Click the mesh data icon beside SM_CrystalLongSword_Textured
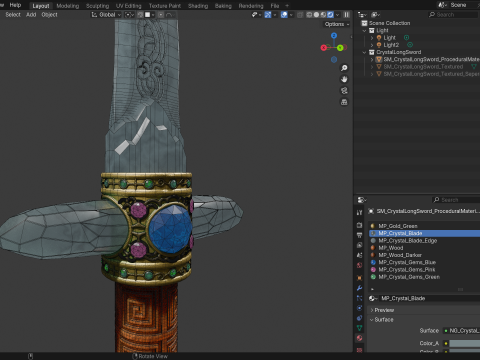The image size is (480, 360). click(x=473, y=67)
